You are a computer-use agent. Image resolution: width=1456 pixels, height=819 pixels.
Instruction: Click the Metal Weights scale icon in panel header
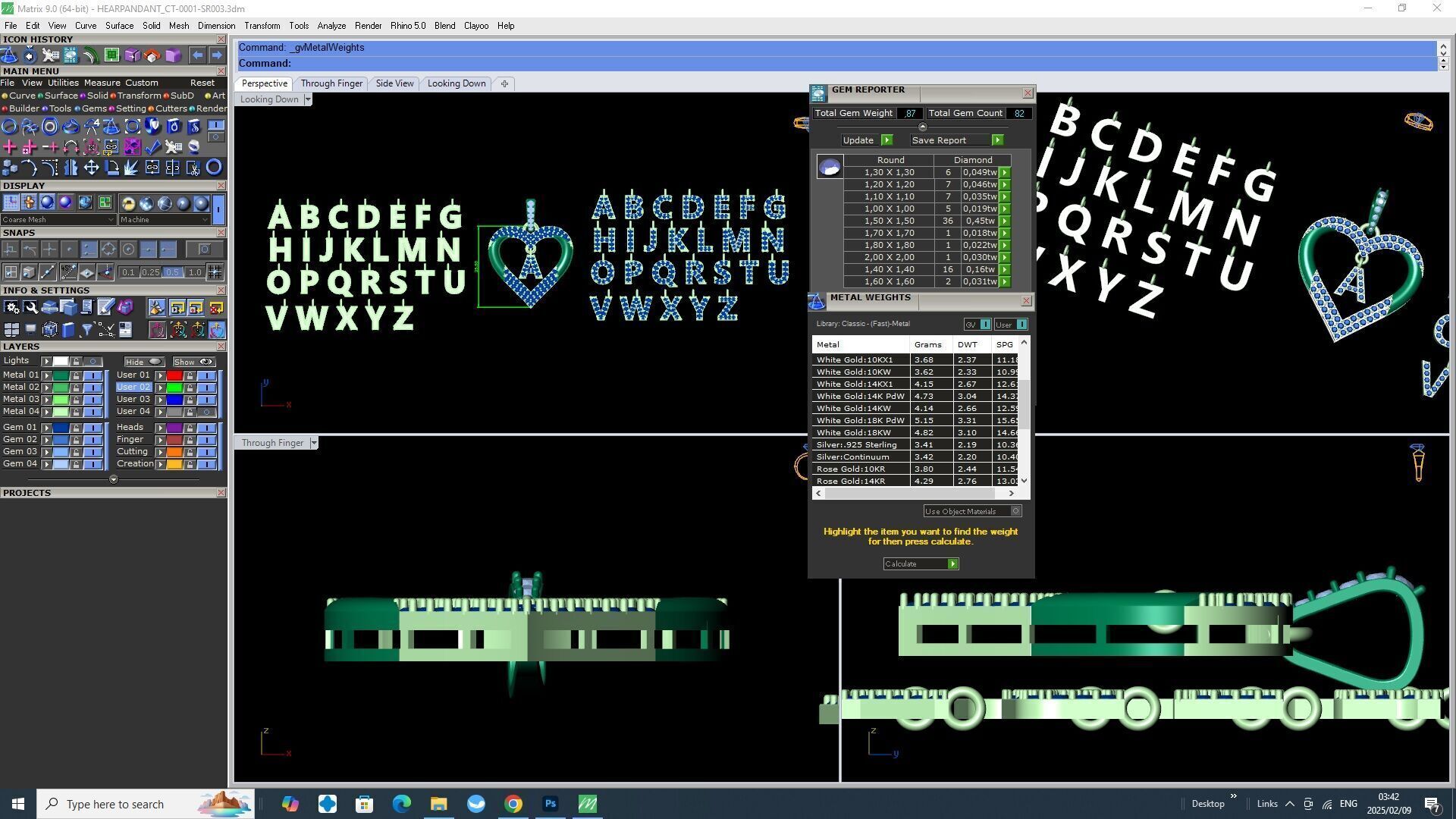point(817,301)
